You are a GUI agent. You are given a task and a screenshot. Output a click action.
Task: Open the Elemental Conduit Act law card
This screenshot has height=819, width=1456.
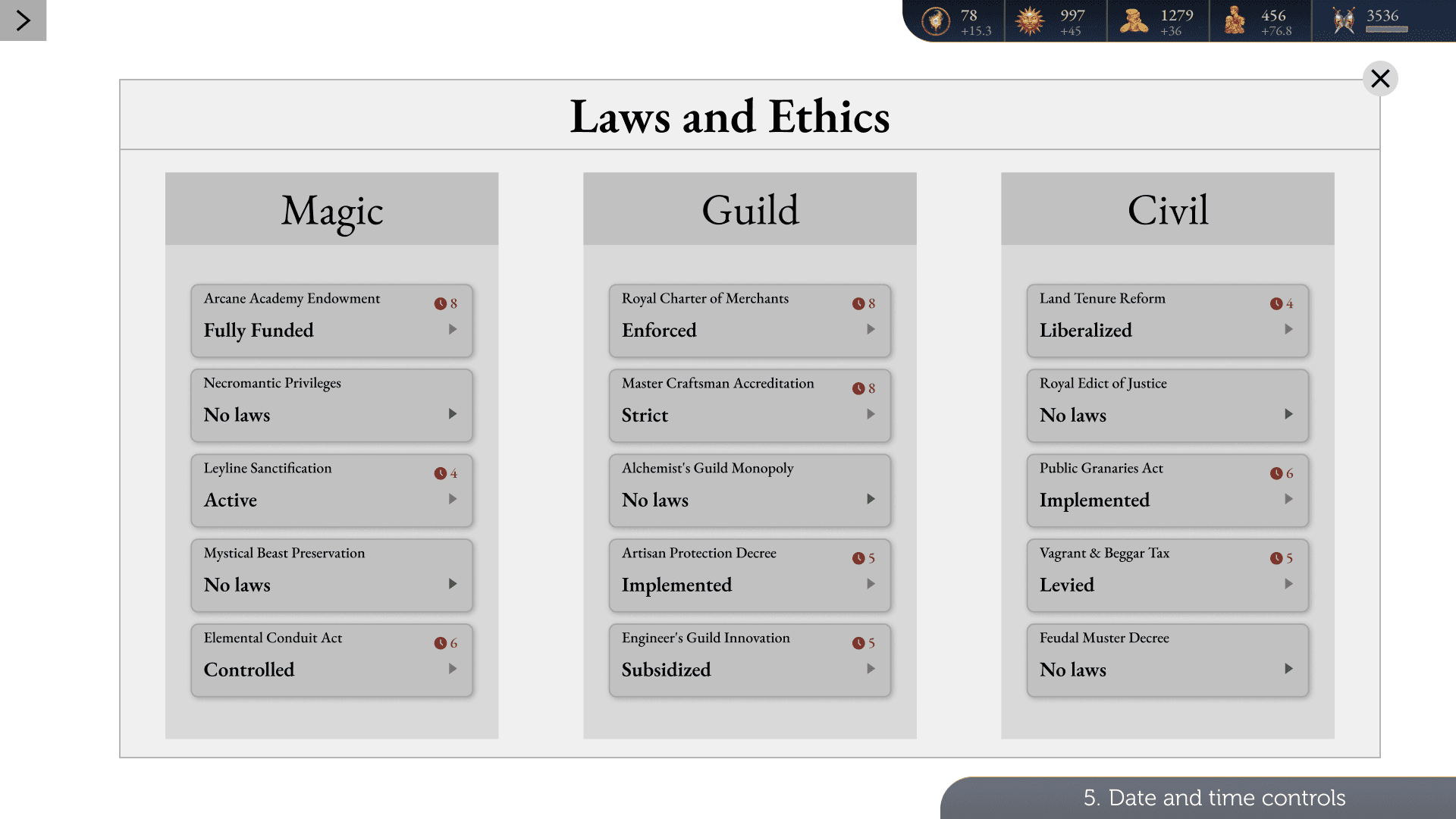(331, 660)
